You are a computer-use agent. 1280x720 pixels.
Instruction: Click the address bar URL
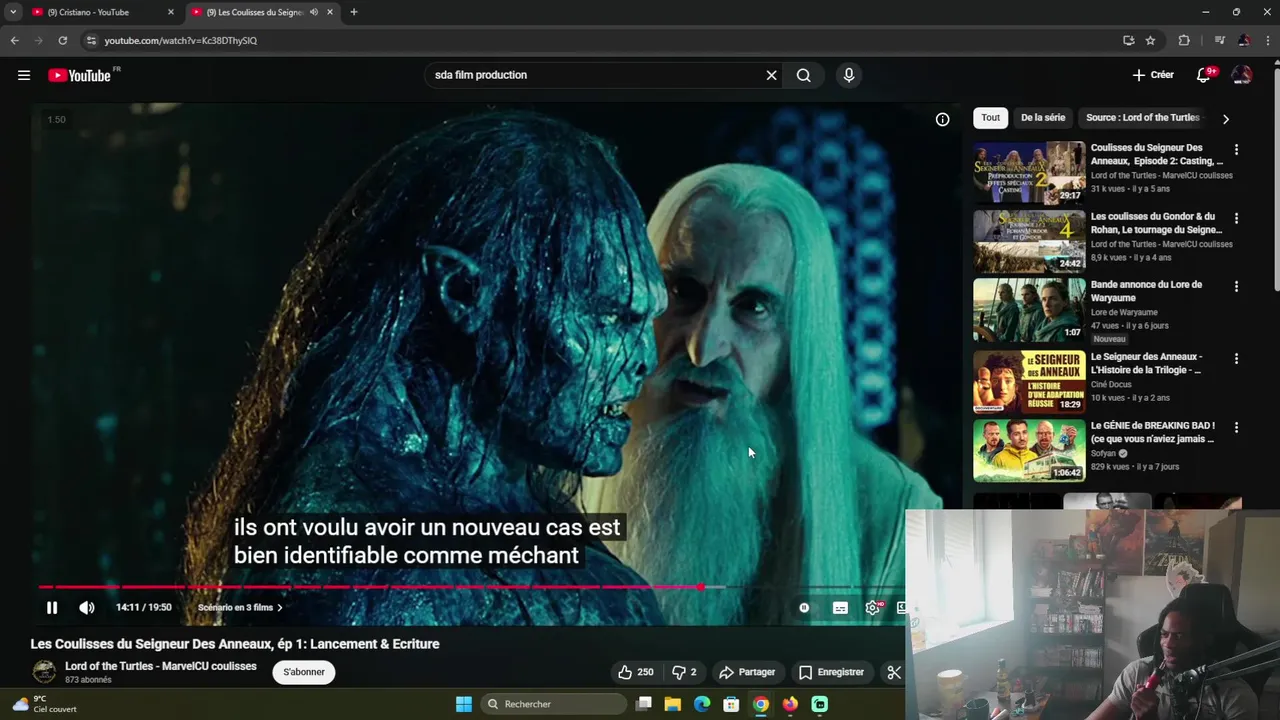coord(181,41)
